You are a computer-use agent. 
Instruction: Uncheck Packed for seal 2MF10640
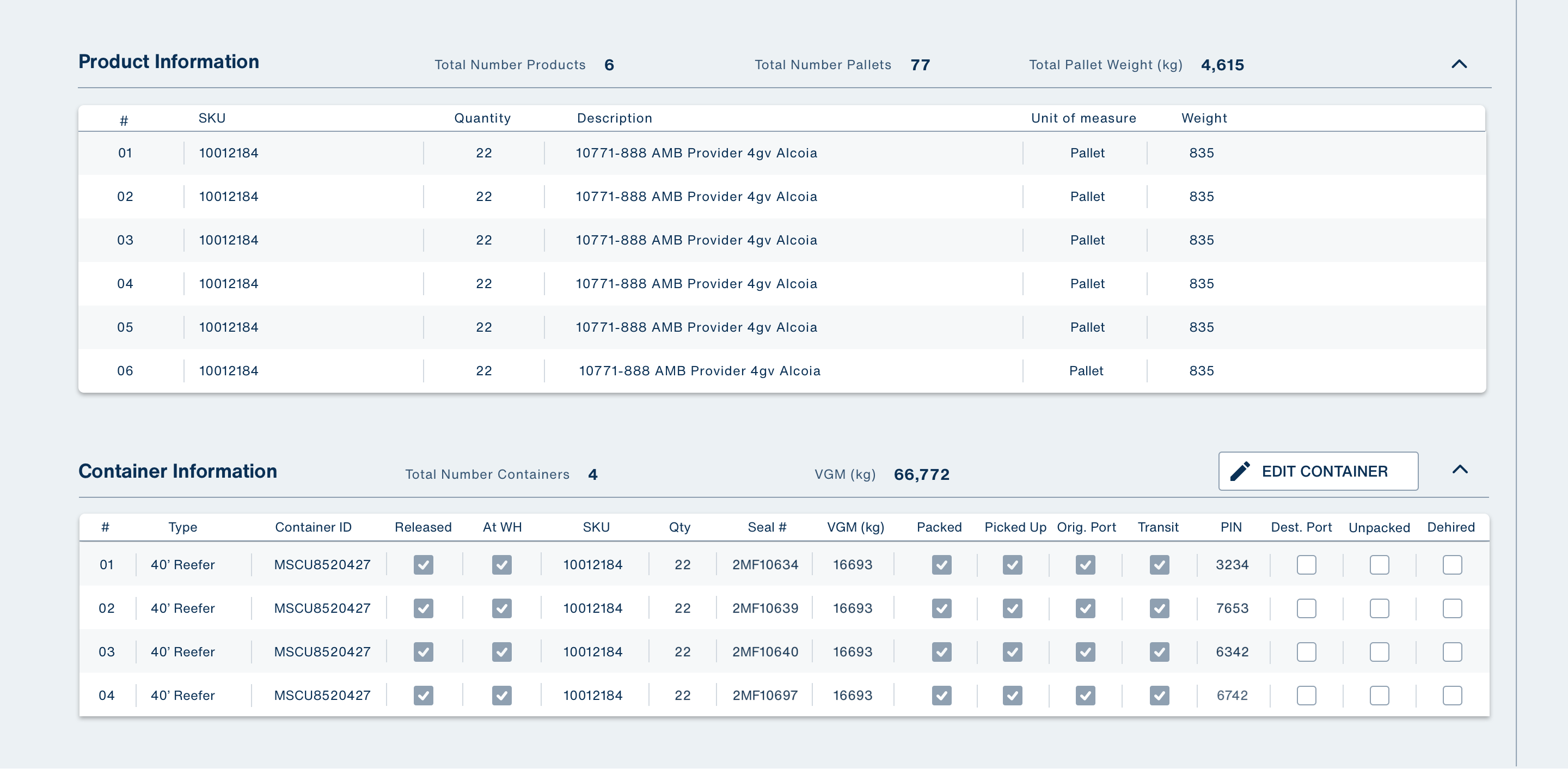(x=941, y=651)
